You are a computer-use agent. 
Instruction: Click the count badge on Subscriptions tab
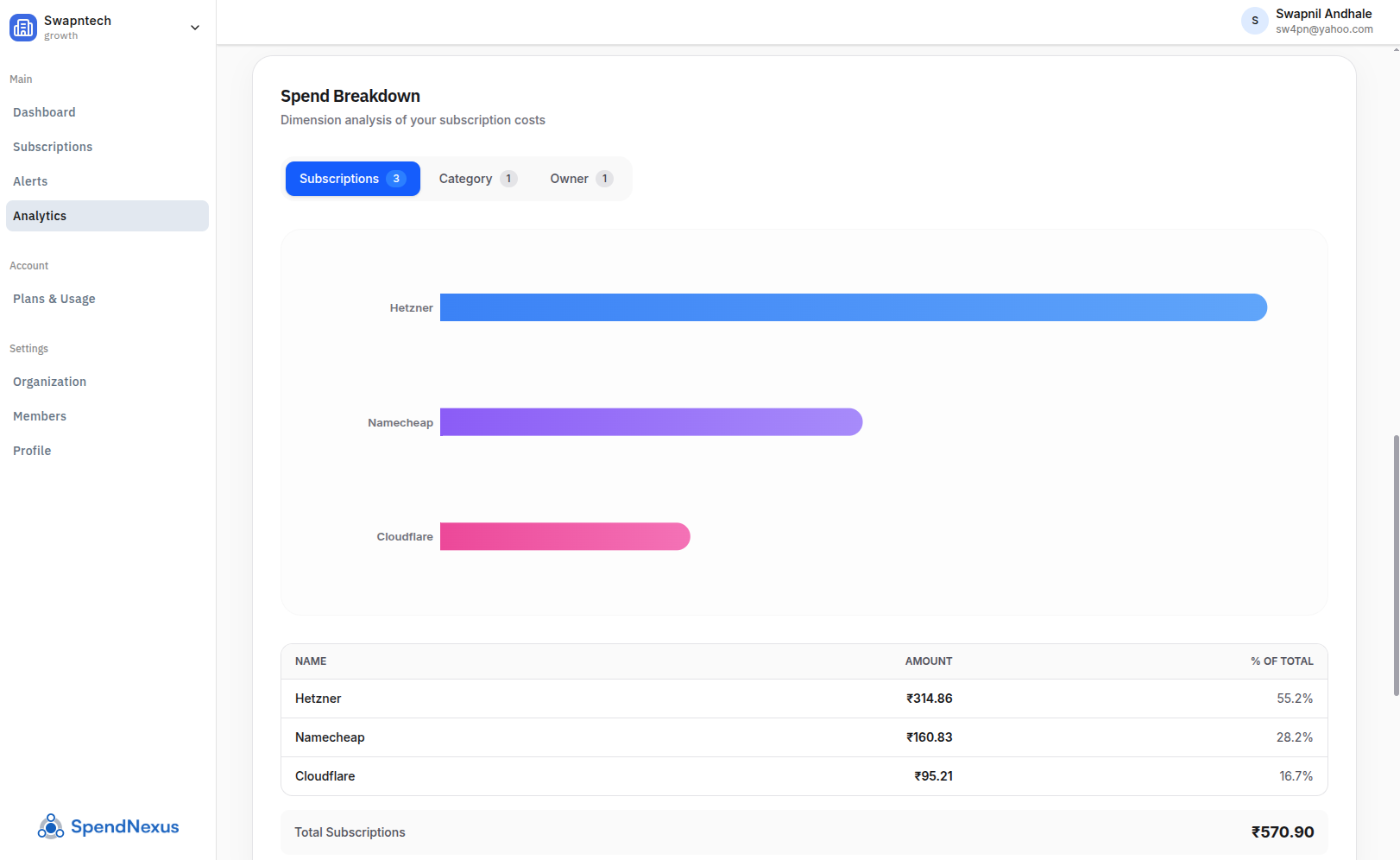pyautogui.click(x=396, y=179)
